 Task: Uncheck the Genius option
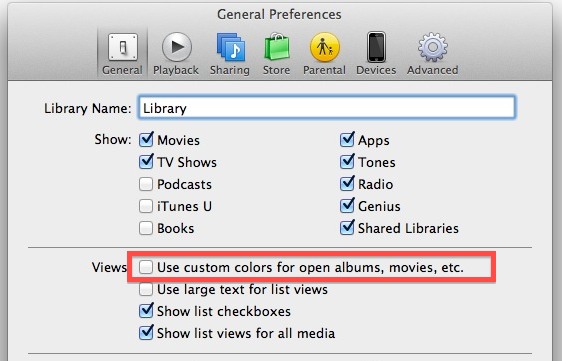point(347,206)
